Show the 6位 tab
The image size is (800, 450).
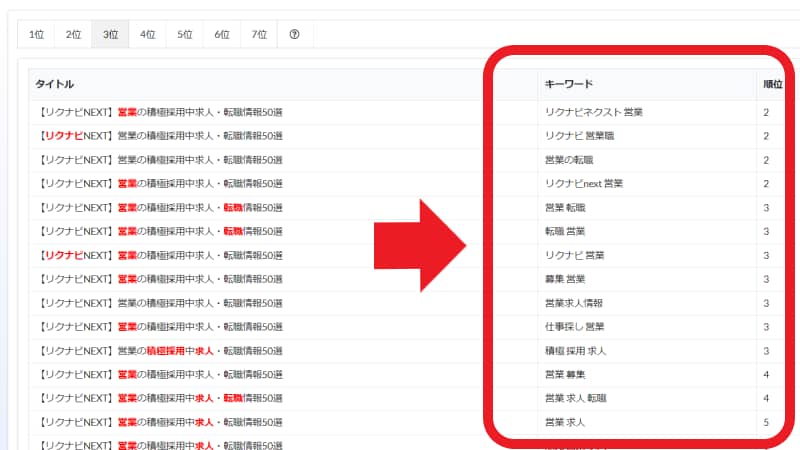click(222, 34)
